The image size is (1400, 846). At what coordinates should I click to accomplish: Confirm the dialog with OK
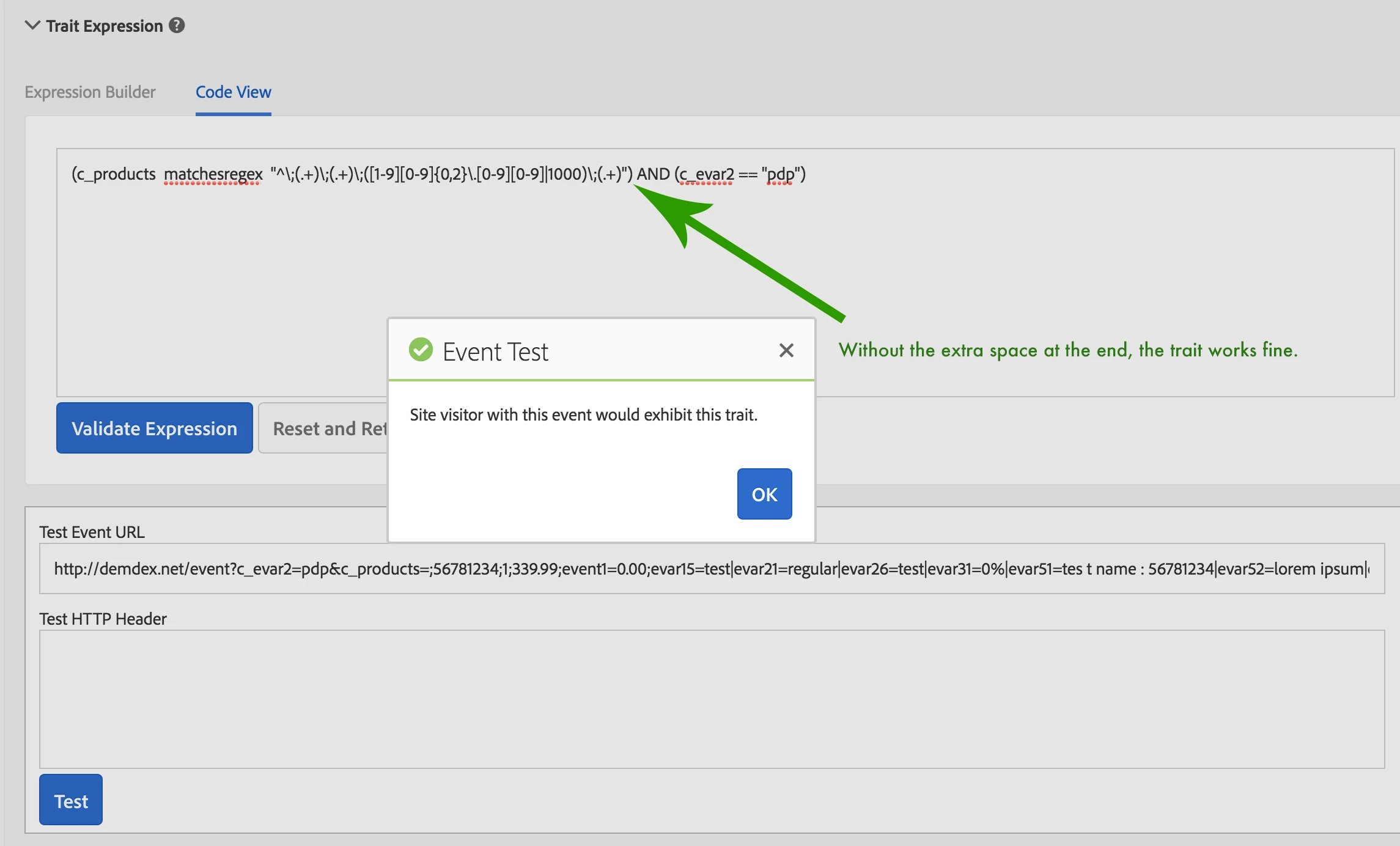(x=764, y=494)
